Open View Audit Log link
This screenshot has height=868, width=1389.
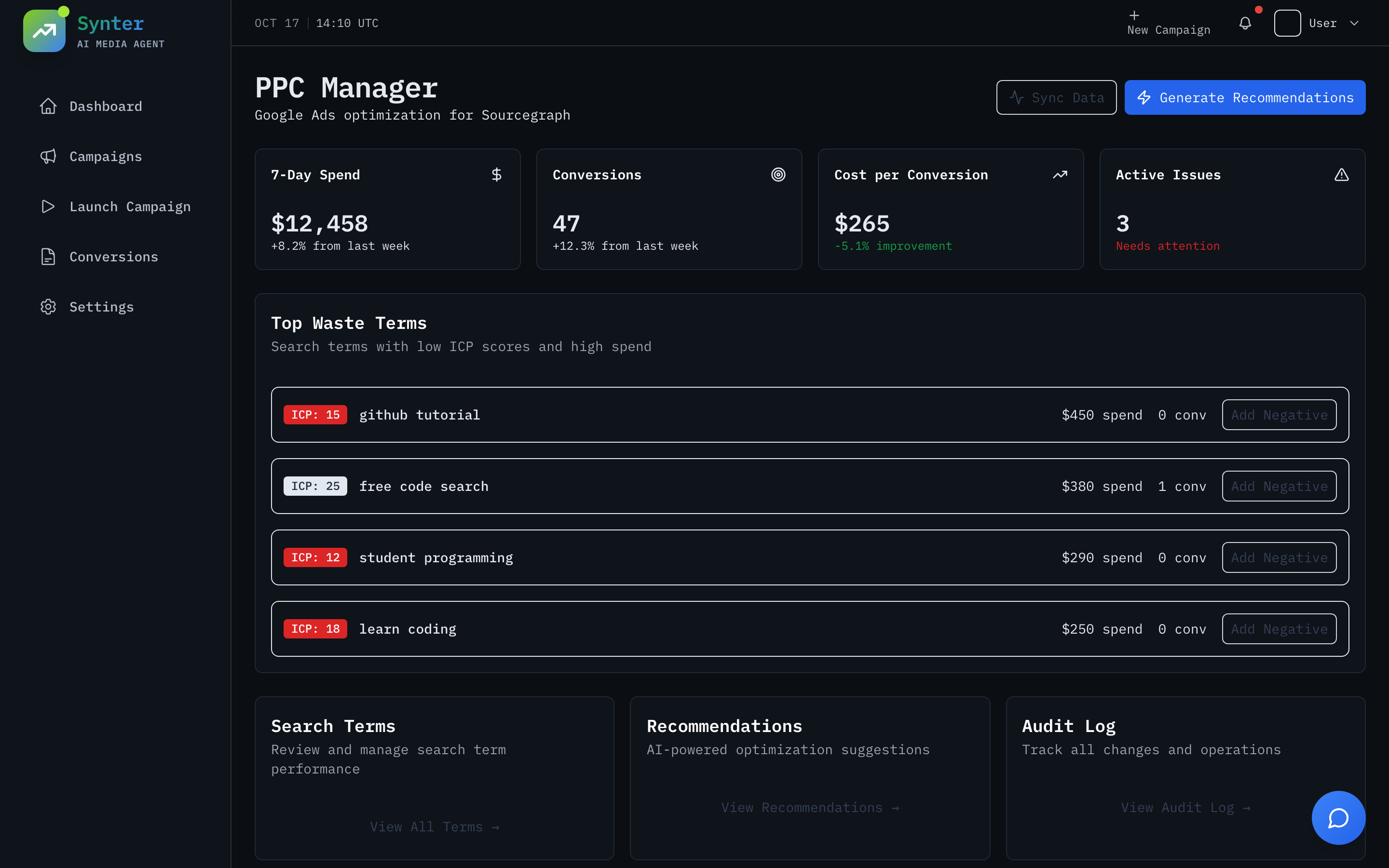click(x=1185, y=807)
